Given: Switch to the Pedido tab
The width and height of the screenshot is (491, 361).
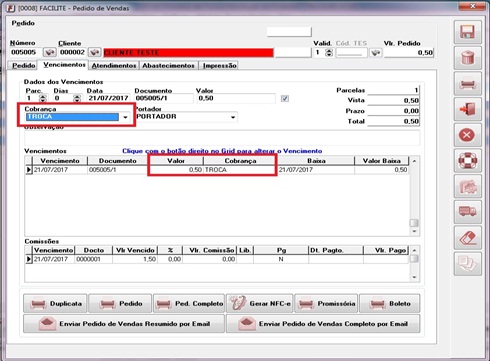Looking at the screenshot, I should coord(23,66).
